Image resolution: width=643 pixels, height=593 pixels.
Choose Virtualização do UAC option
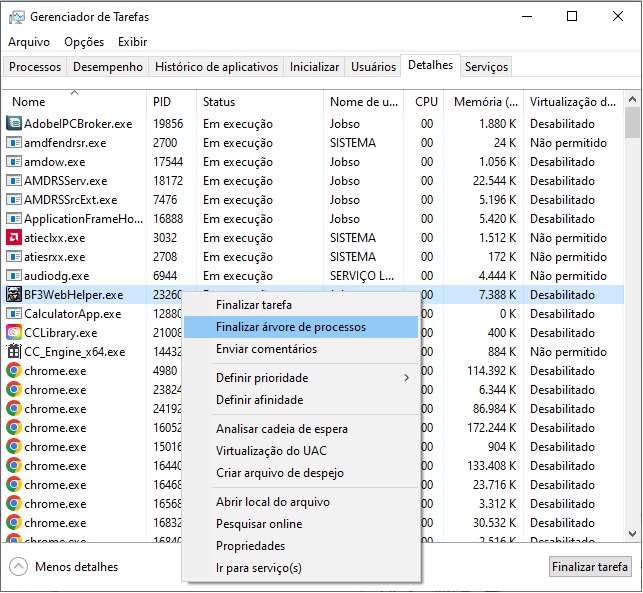point(301,451)
